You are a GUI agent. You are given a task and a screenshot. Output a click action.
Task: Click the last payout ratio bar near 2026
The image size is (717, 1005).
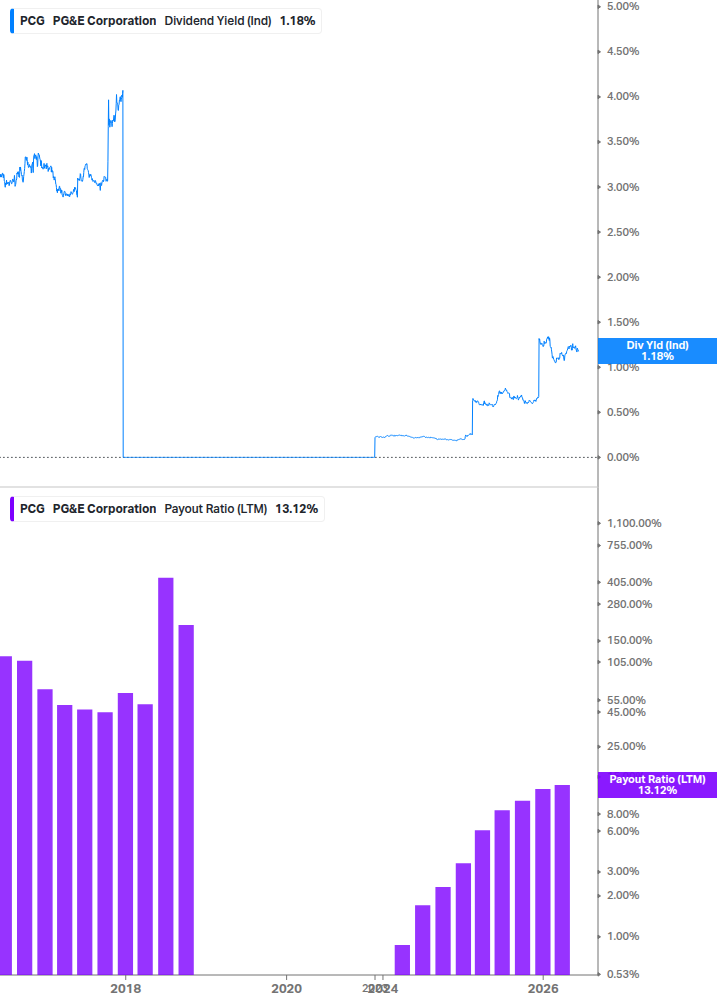click(562, 880)
